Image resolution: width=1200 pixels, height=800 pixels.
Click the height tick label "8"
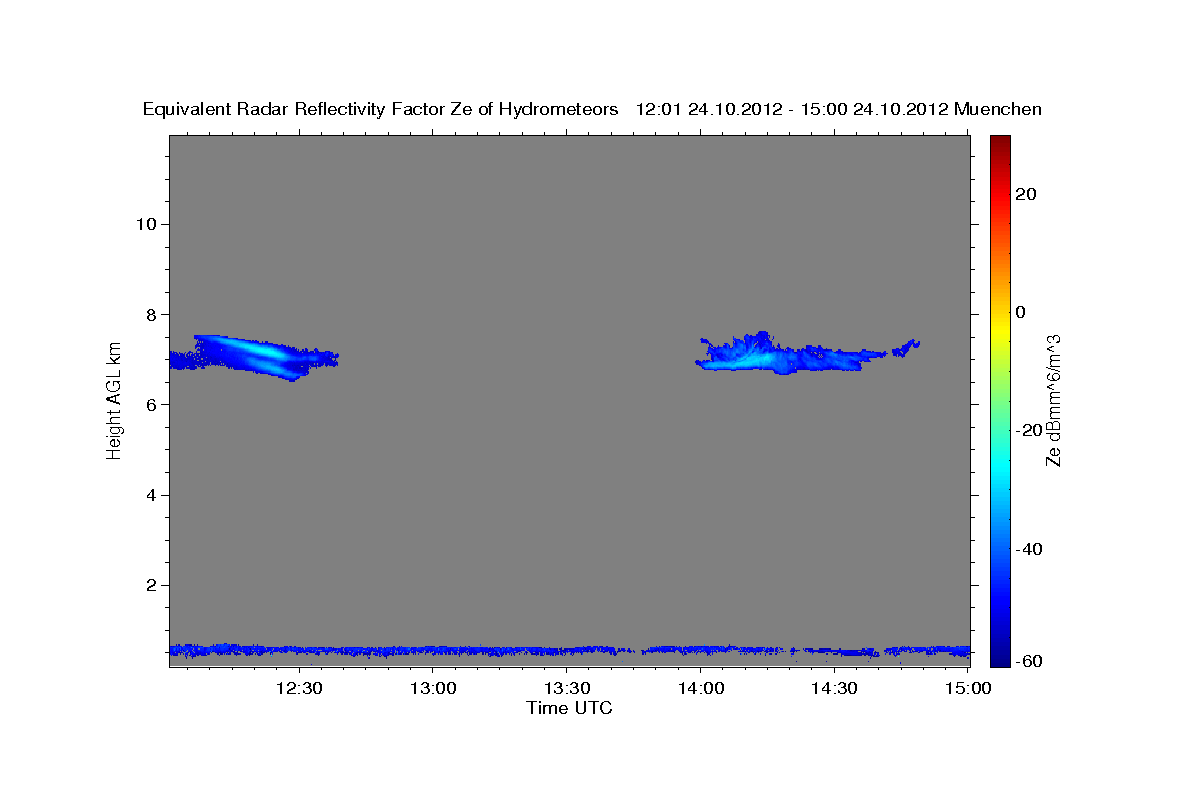coord(150,314)
